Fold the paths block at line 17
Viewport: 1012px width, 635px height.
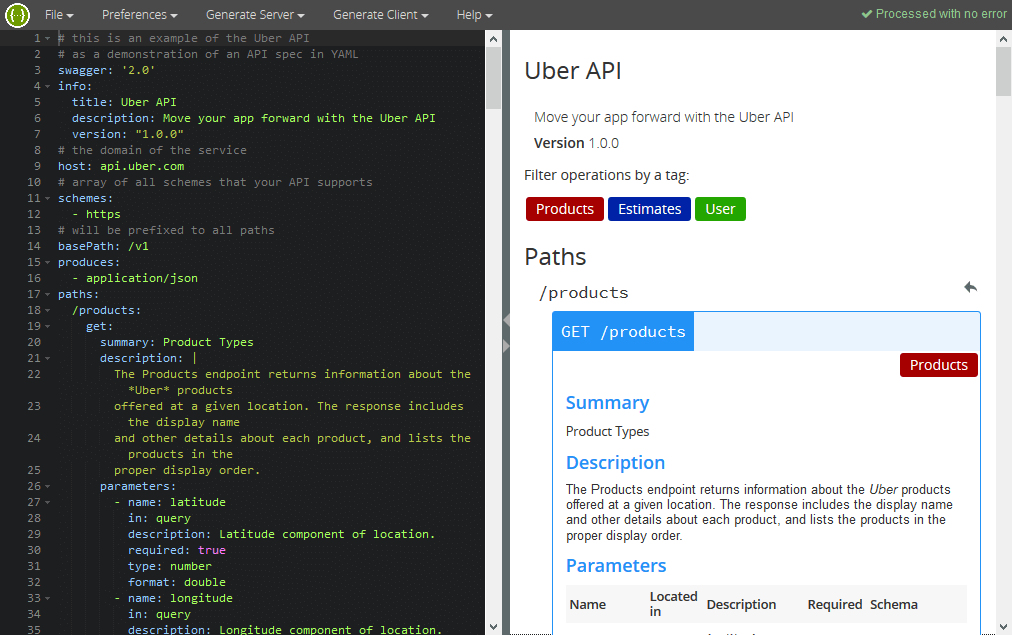pos(48,295)
